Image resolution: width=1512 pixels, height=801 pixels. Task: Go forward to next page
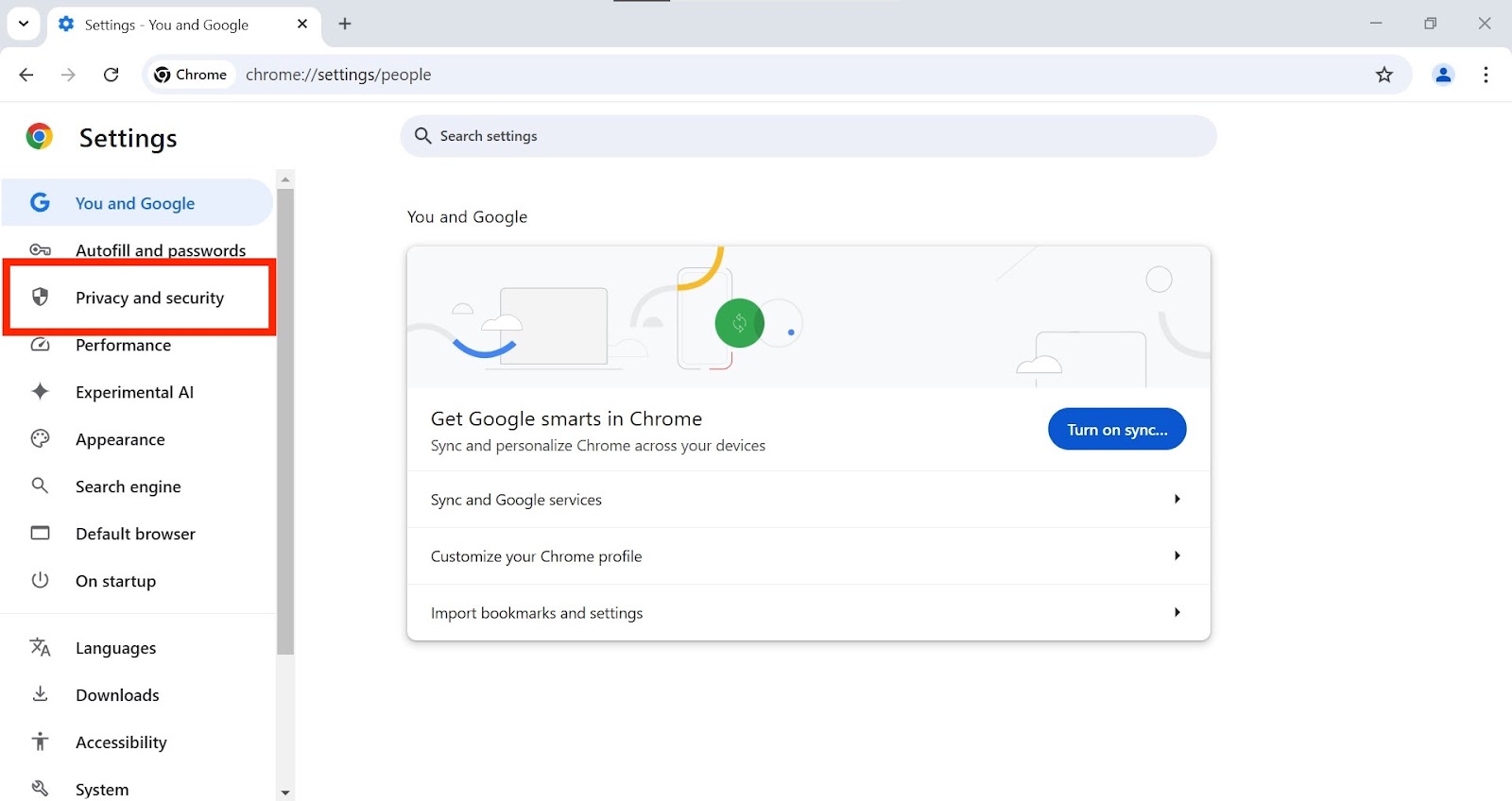tap(68, 75)
